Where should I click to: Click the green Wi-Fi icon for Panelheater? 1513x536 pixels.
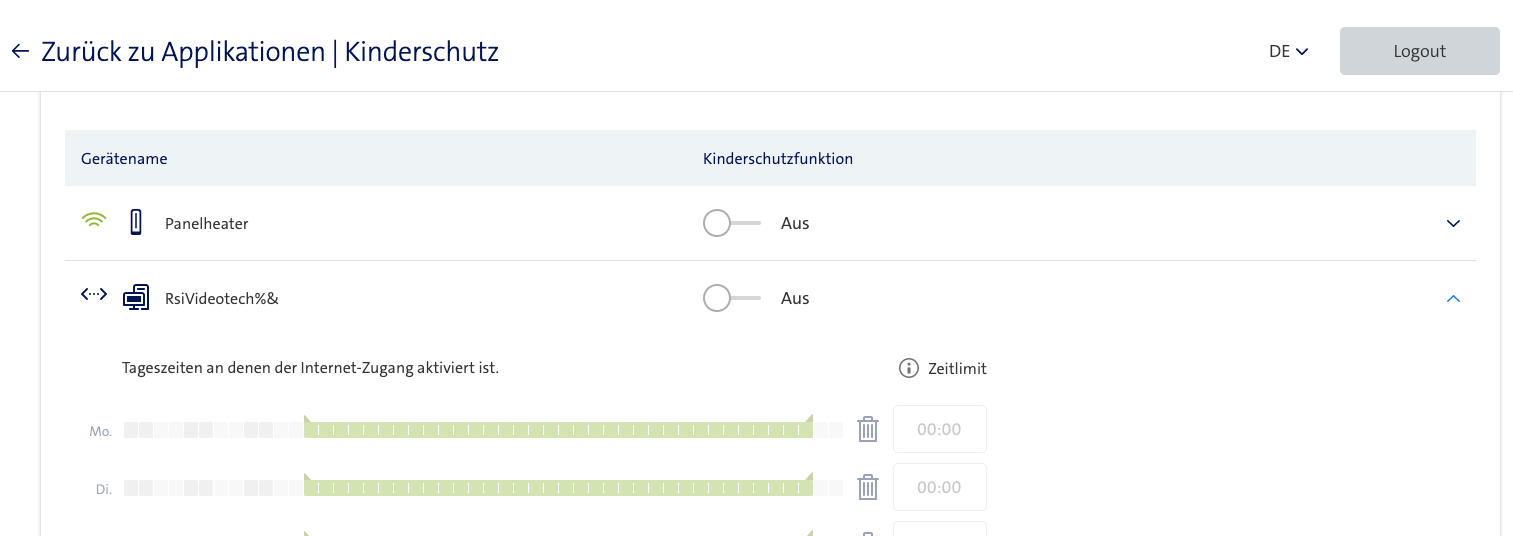click(x=93, y=222)
